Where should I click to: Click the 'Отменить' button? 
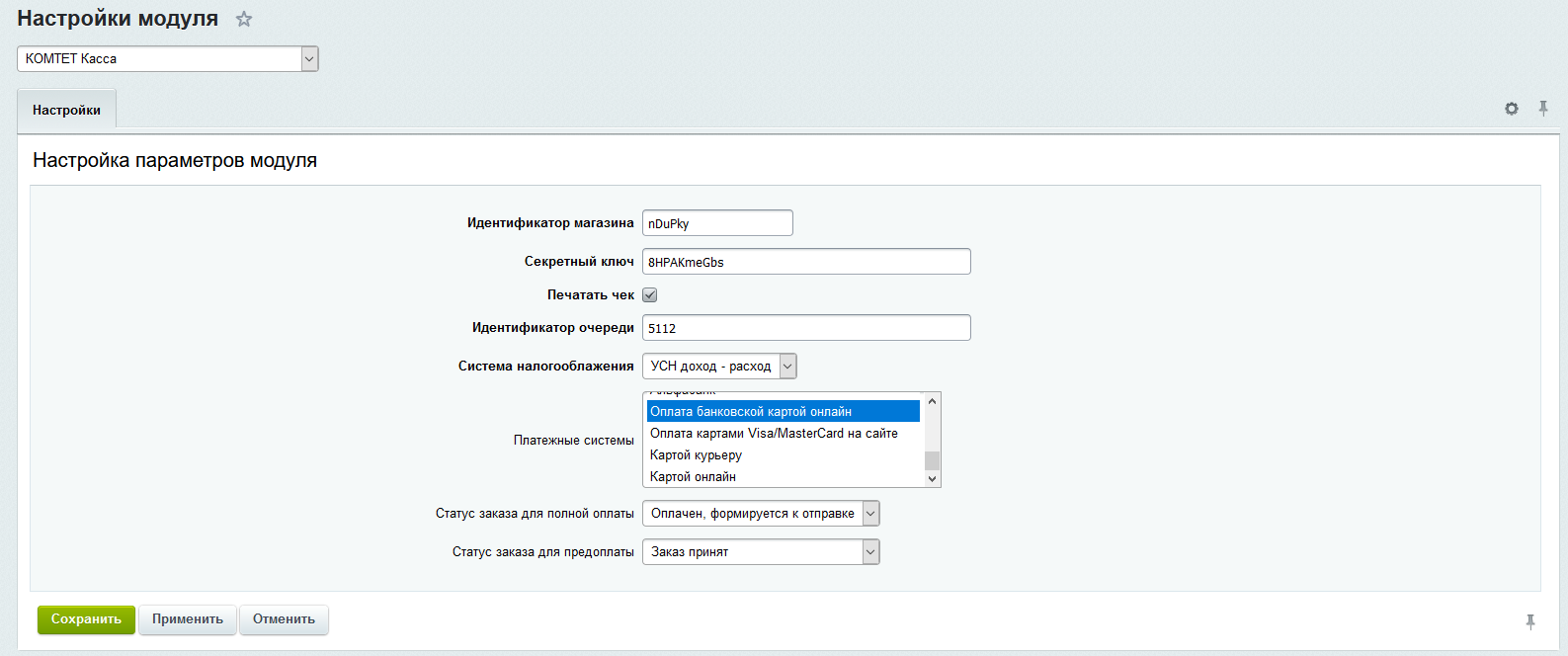(x=284, y=619)
